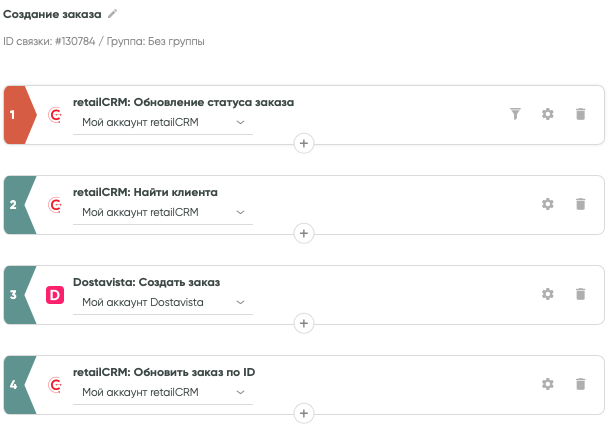Open the "Мой аккаунт Dostavista" dropdown

pos(163,302)
